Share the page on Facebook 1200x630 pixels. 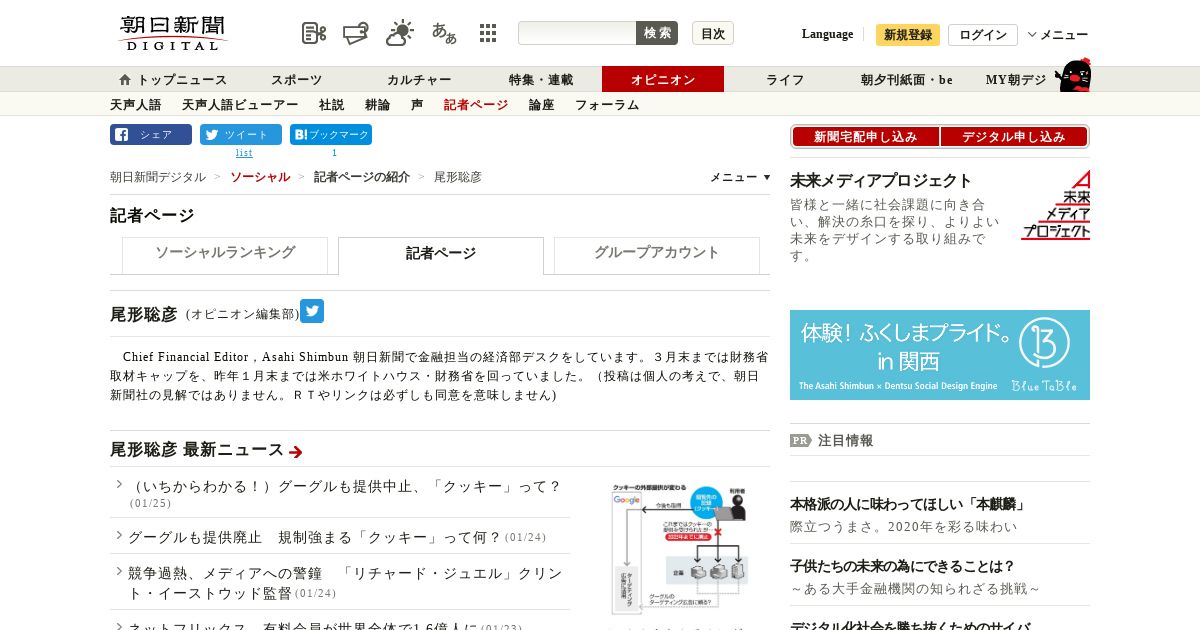(151, 135)
